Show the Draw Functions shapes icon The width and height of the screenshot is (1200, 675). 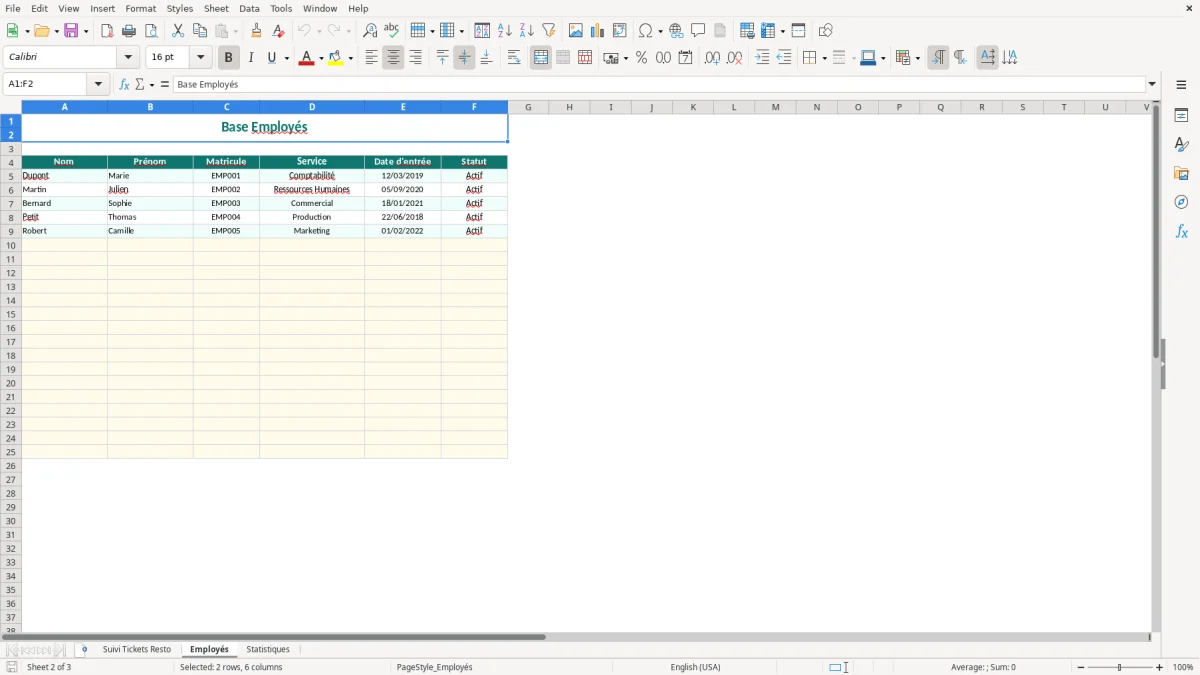click(825, 31)
